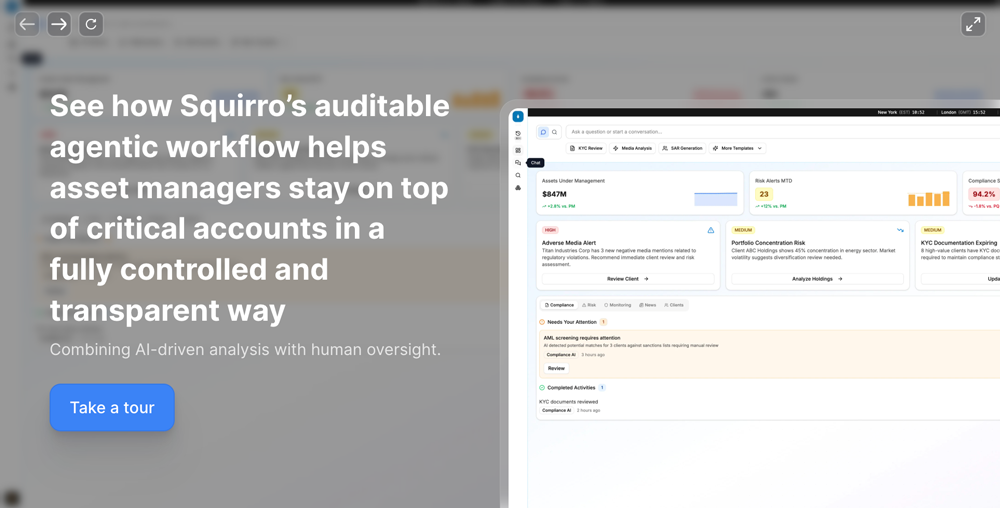Click the MEDIUM badge on Portfolio Concentration Risk

coord(743,230)
